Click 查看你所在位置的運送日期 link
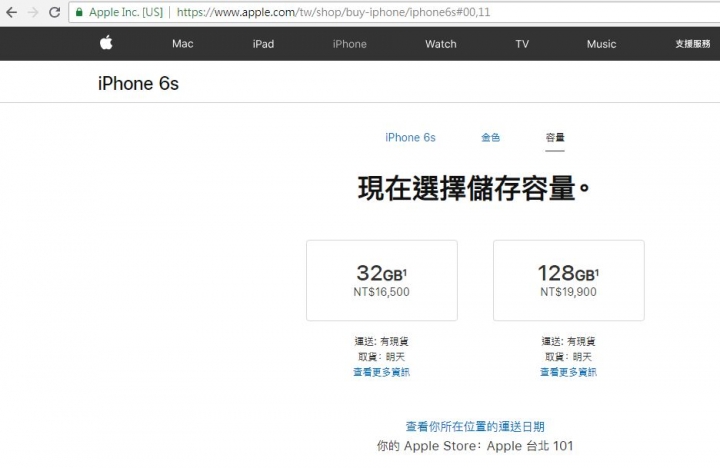720x468 pixels. click(x=475, y=427)
